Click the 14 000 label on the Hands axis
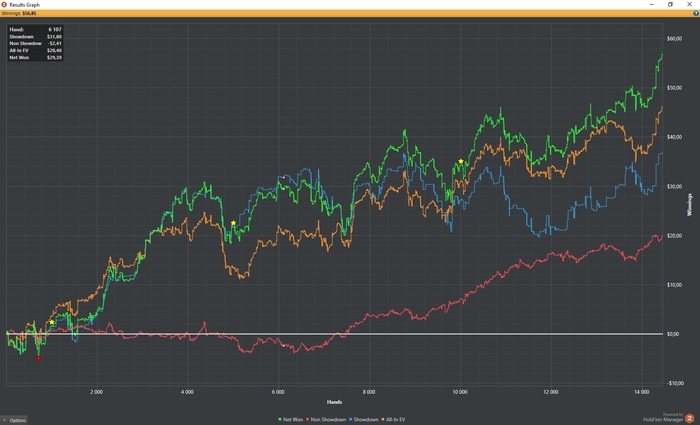Screen dimensions: 700x425 click(642, 392)
